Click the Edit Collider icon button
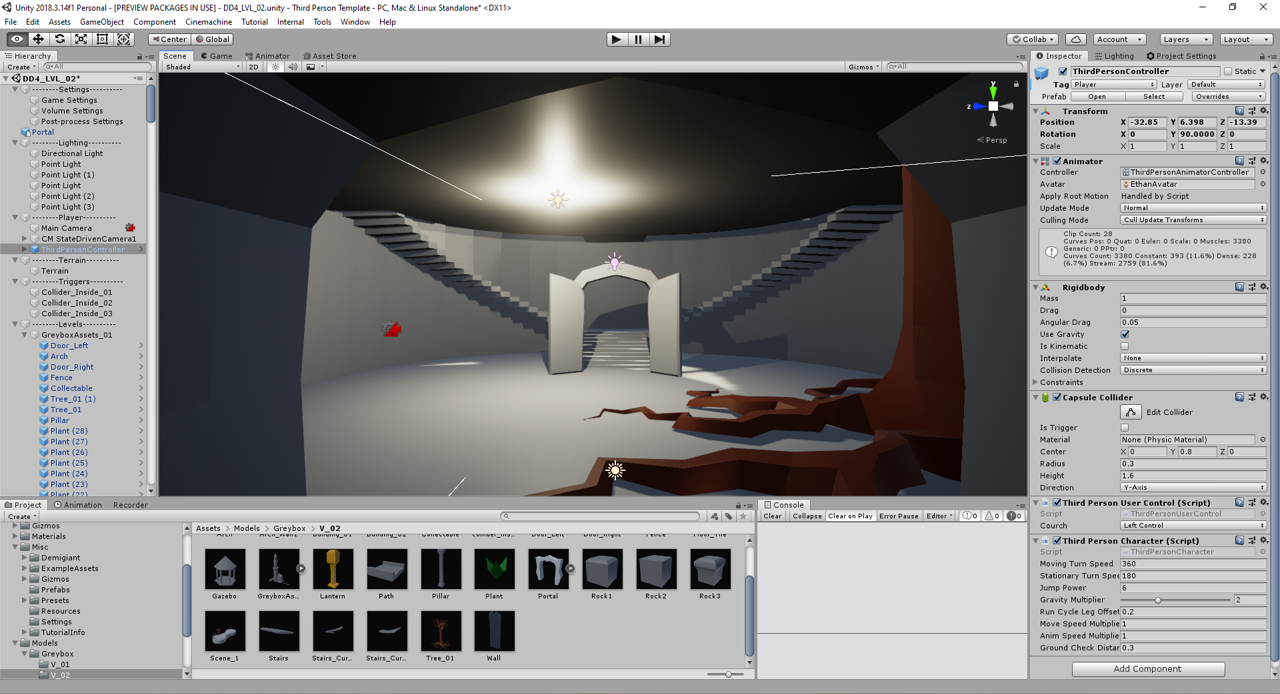 [1130, 412]
